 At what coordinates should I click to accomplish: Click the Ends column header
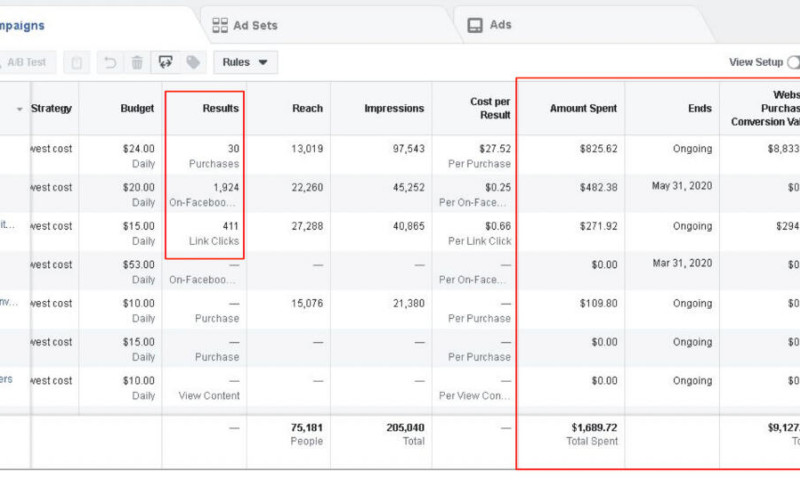click(700, 108)
